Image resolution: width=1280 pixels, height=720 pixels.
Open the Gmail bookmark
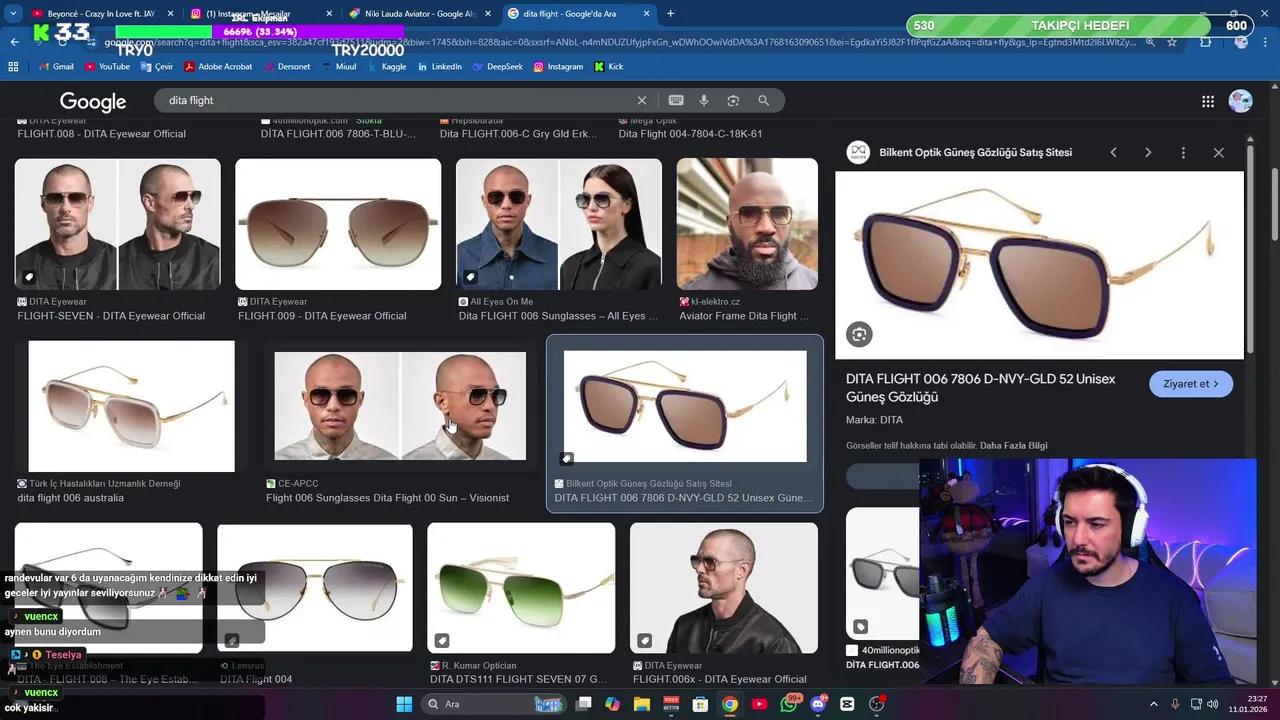tap(57, 67)
